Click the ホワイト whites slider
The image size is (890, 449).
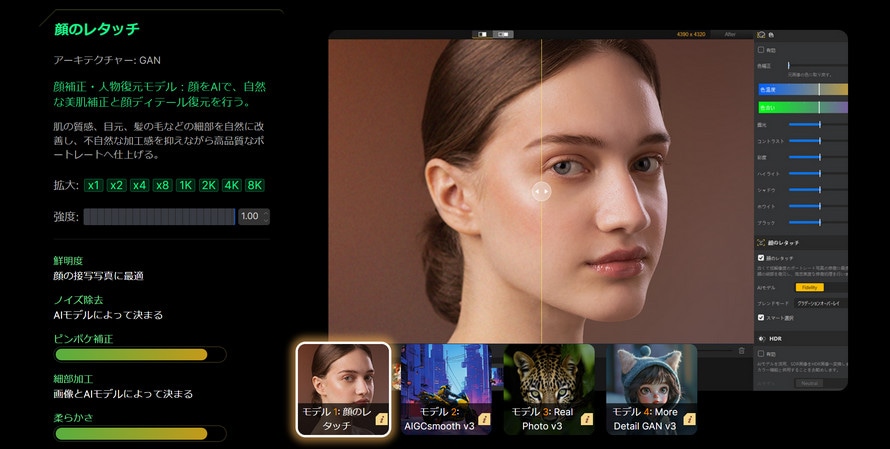point(818,207)
